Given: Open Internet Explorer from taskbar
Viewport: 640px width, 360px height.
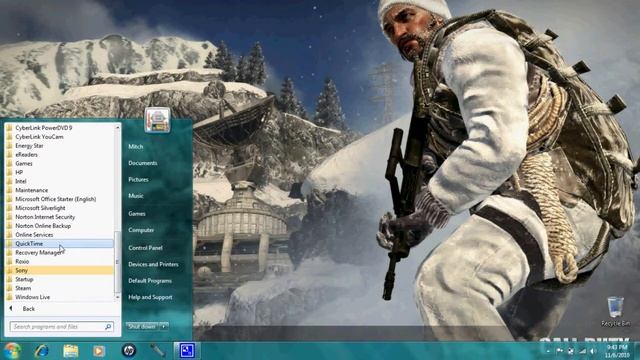Looking at the screenshot, I should tap(41, 351).
